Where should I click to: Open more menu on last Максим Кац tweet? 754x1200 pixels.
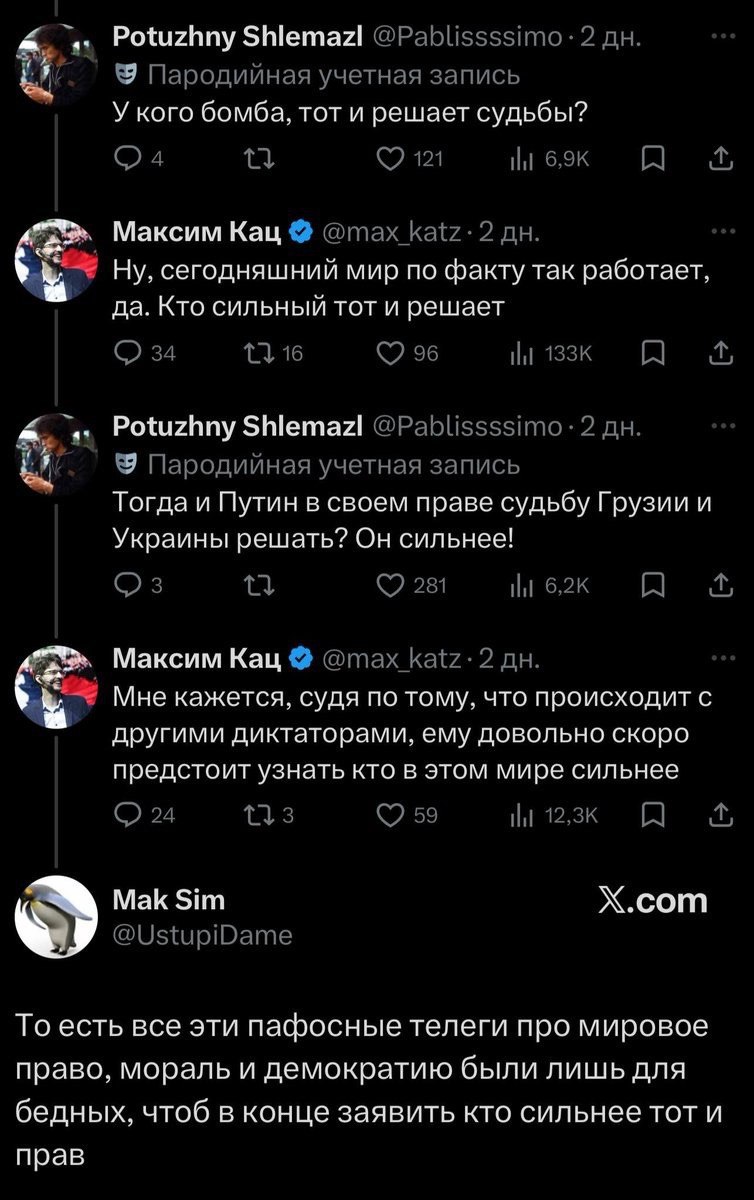[720, 657]
